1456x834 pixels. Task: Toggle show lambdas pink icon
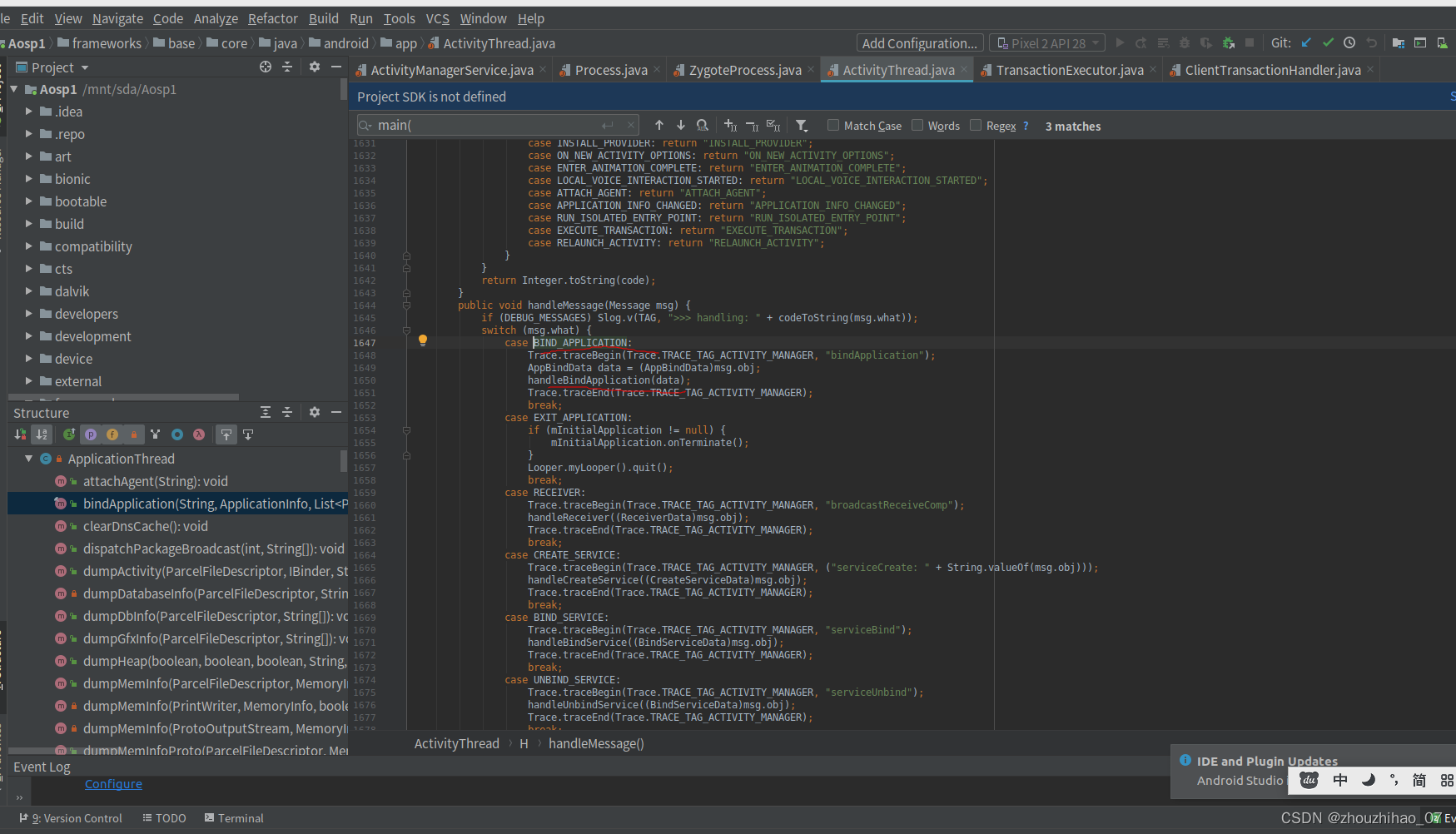click(x=199, y=434)
